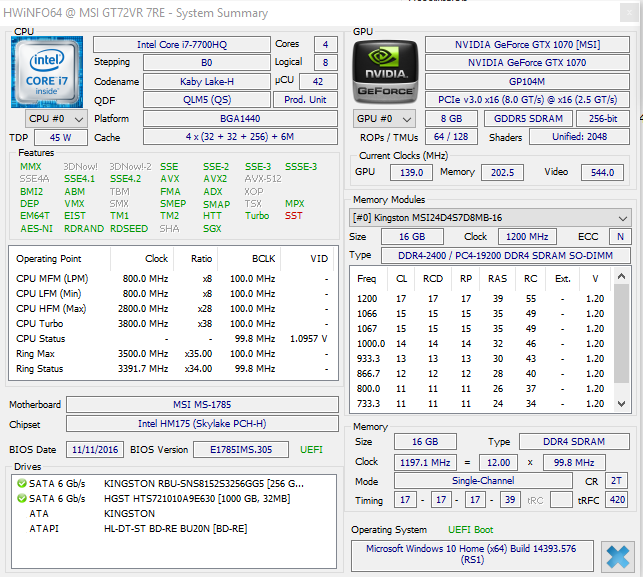
Task: Click the Windows 10 Home operating system field
Action: coord(472,555)
